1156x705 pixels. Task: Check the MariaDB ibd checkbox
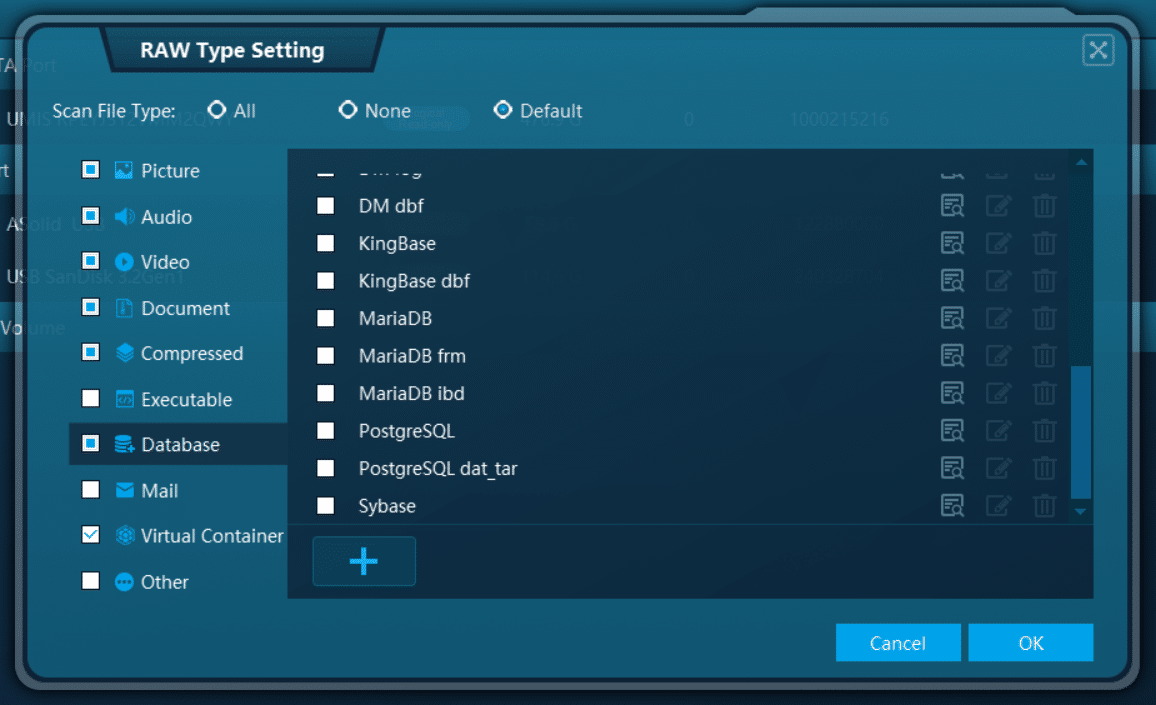pos(325,393)
